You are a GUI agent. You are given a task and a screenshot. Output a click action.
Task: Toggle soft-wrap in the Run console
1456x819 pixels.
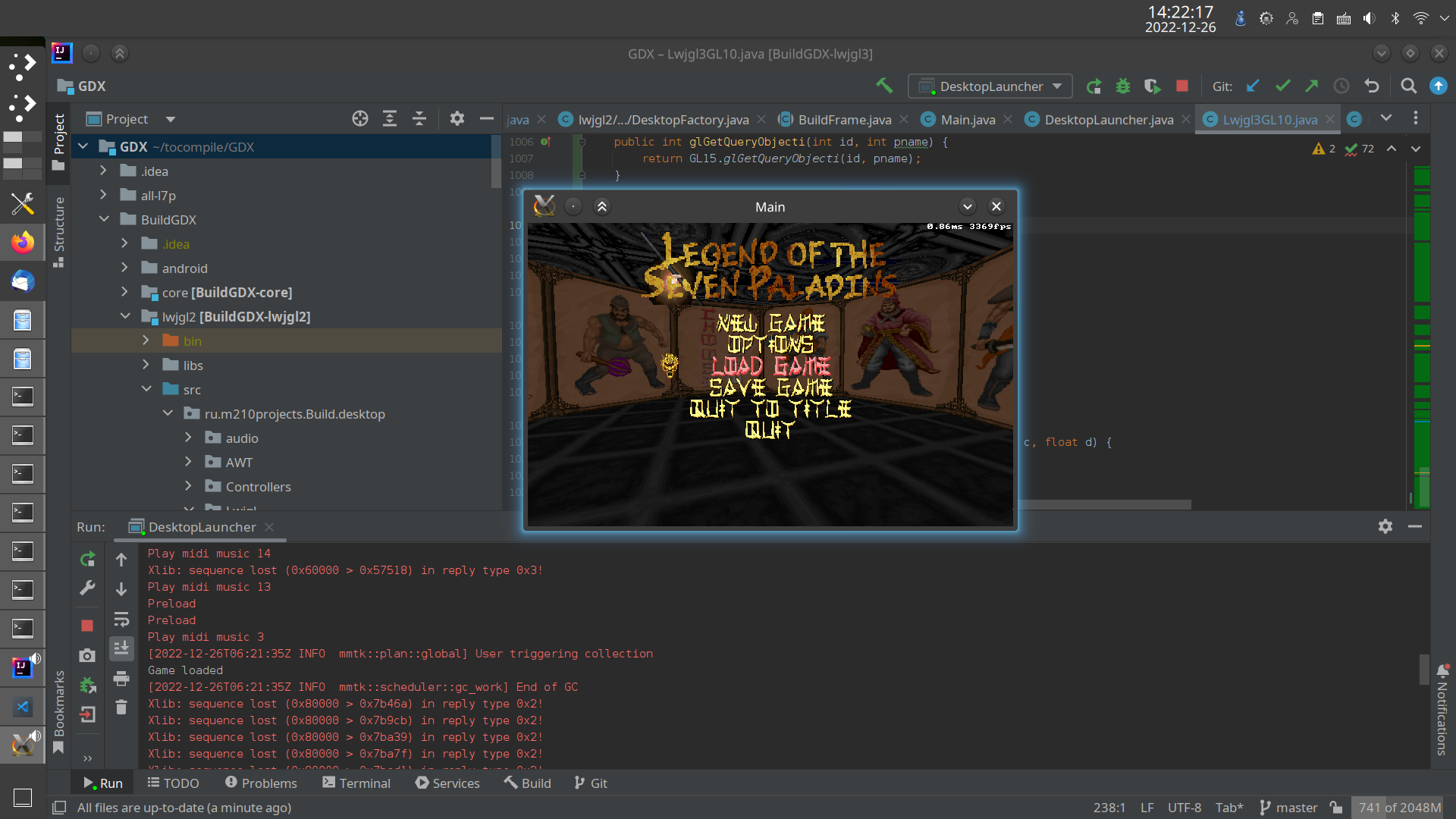pos(121,620)
